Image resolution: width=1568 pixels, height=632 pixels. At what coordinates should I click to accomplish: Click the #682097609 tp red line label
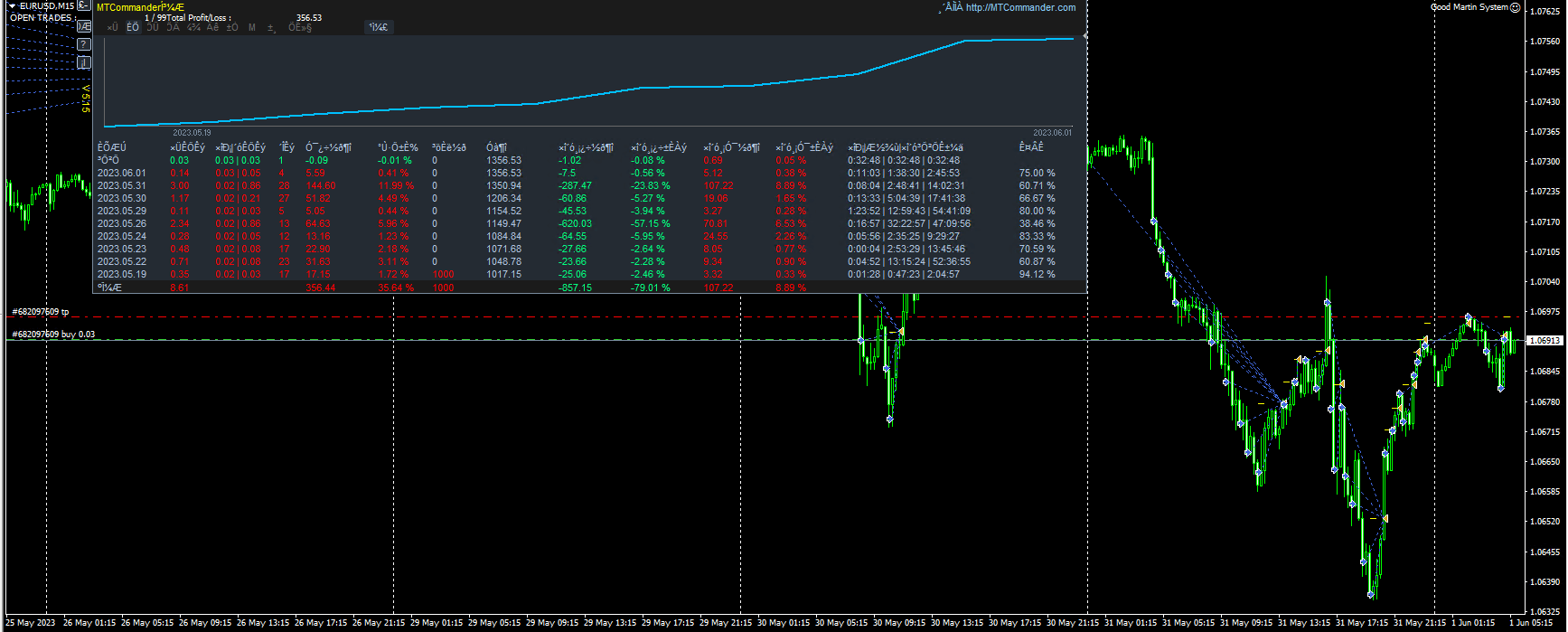[40, 312]
